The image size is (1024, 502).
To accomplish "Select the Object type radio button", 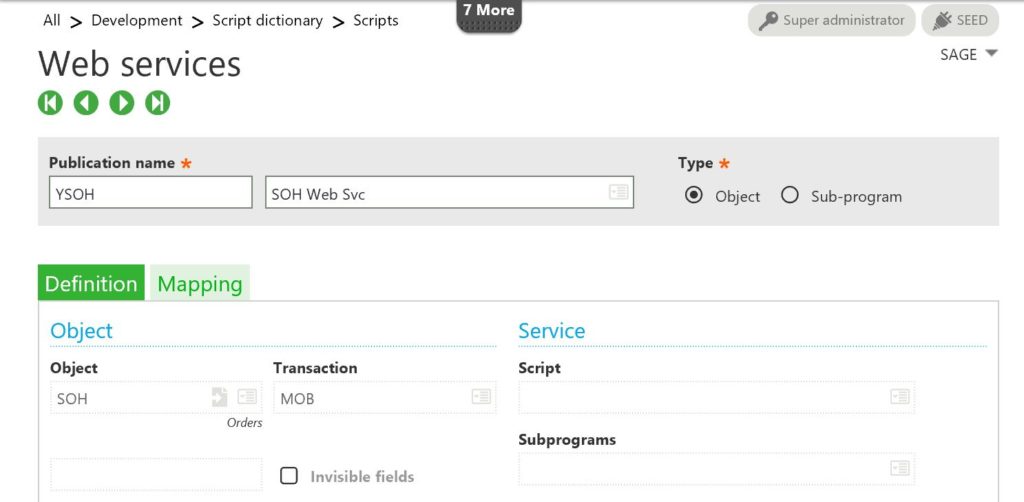I will click(694, 195).
